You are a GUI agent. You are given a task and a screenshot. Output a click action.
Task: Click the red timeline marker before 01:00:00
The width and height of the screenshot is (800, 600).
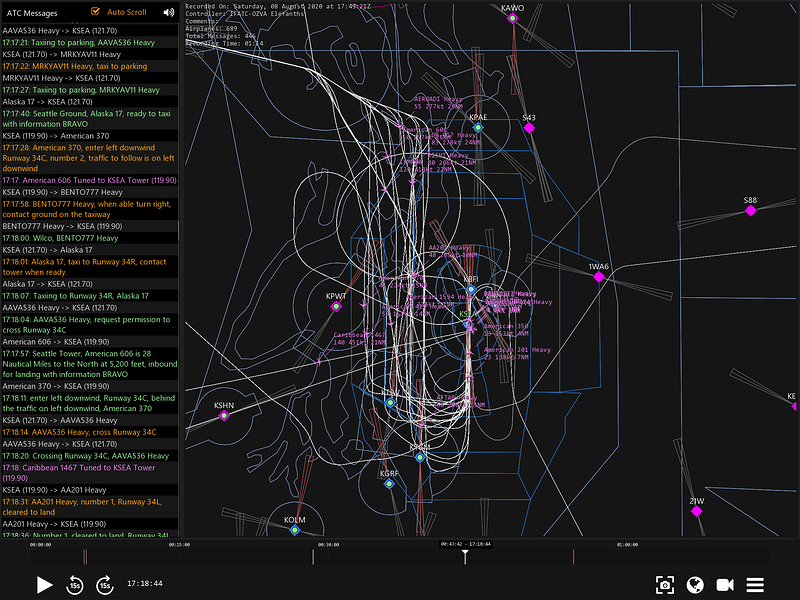573,557
